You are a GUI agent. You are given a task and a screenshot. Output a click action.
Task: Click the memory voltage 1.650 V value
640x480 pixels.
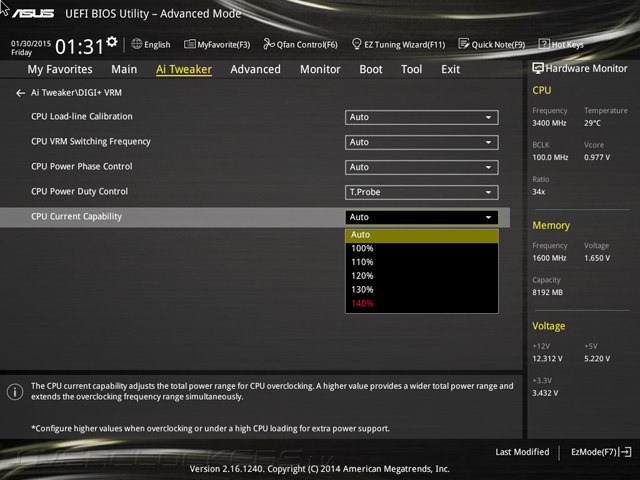click(597, 258)
